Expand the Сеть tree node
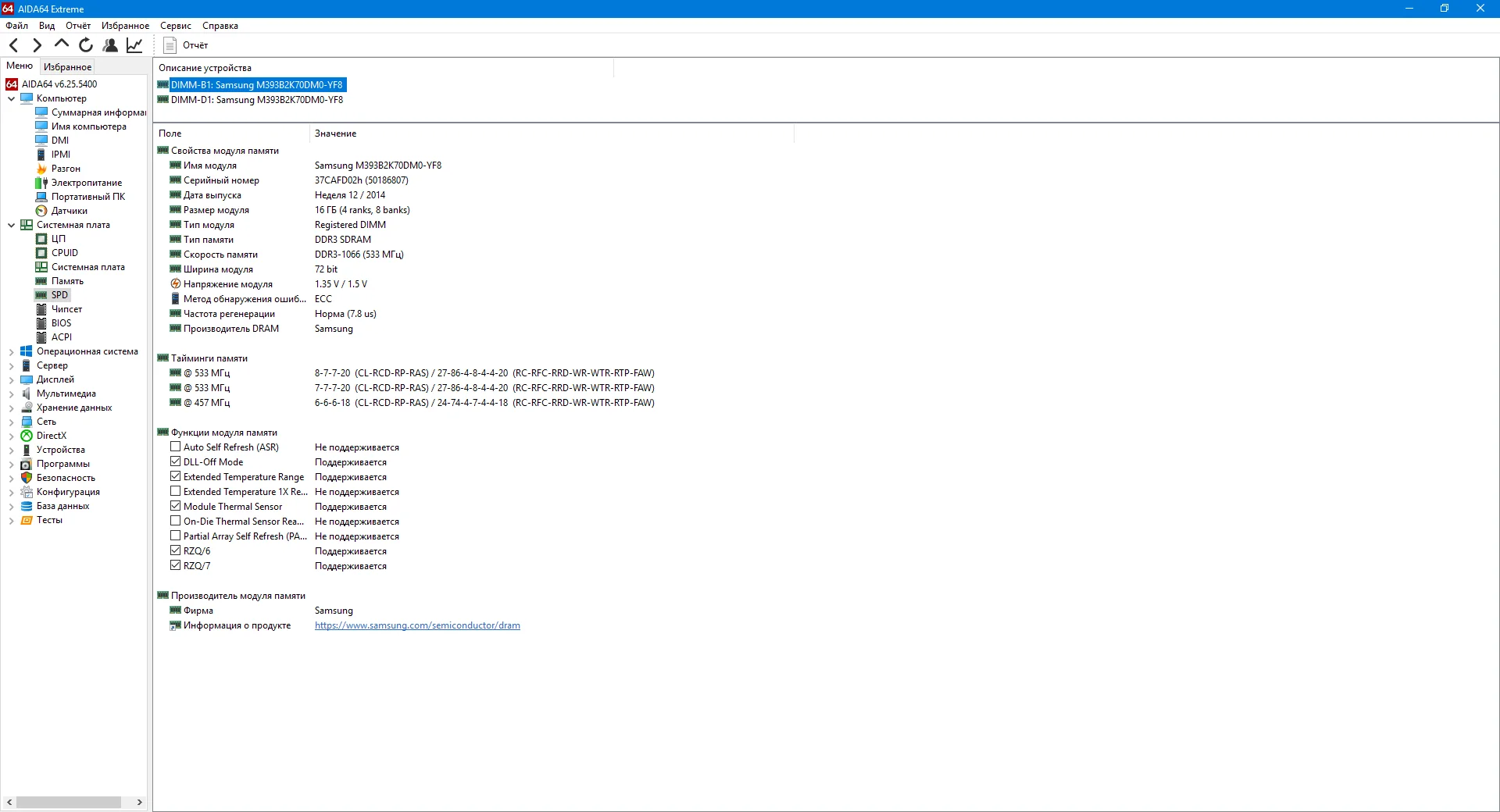The image size is (1500, 812). [11, 422]
